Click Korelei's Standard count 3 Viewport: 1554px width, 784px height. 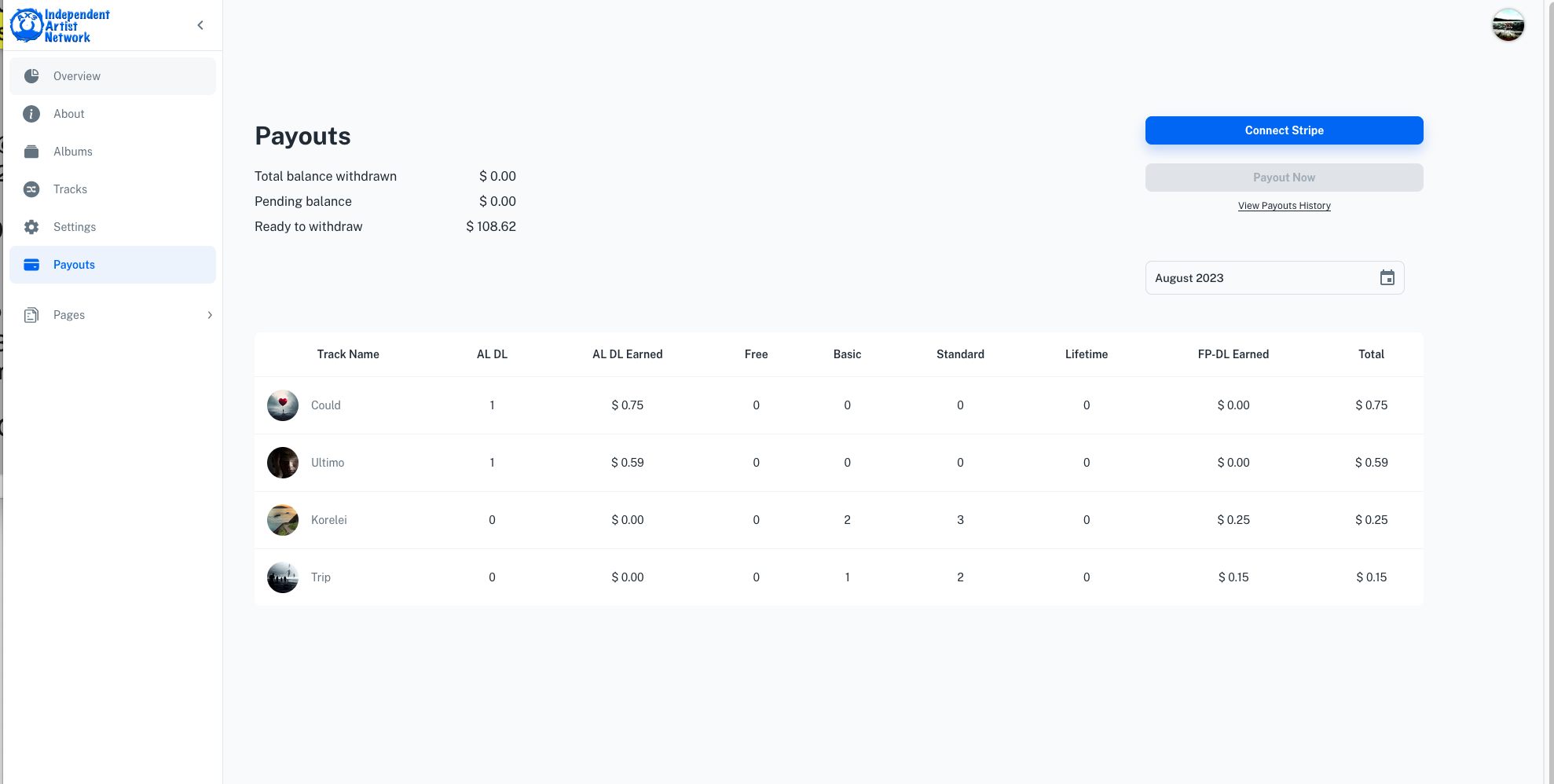coord(960,520)
